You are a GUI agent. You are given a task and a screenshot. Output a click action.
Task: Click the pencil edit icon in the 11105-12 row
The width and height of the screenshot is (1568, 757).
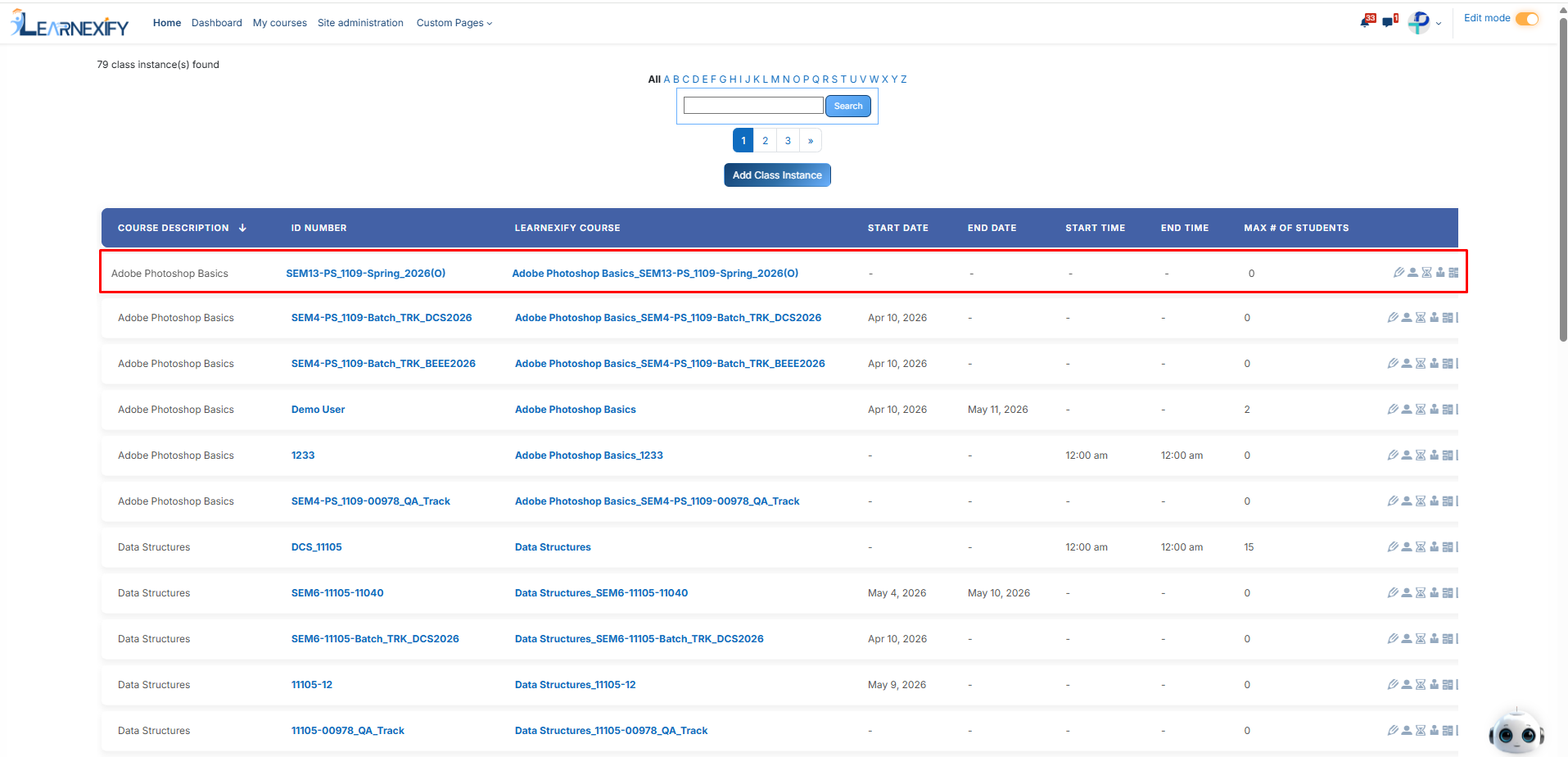click(x=1393, y=685)
